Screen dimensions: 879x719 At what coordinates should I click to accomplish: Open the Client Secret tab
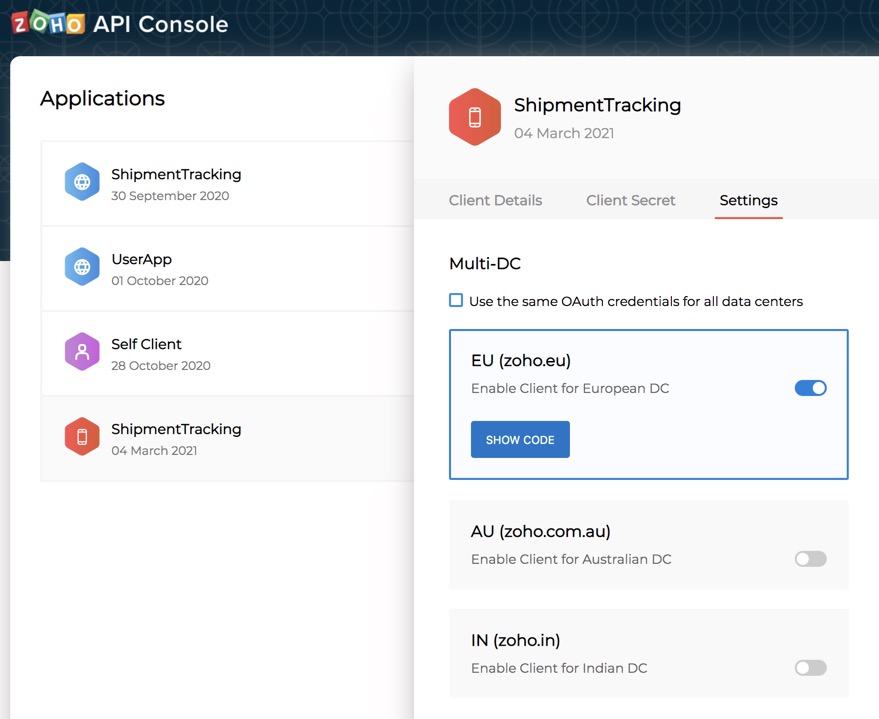tap(630, 200)
